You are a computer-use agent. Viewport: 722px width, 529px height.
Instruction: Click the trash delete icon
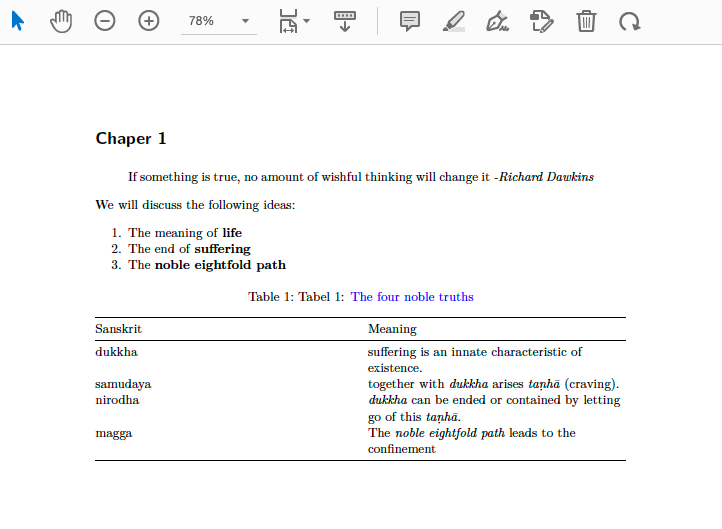586,21
